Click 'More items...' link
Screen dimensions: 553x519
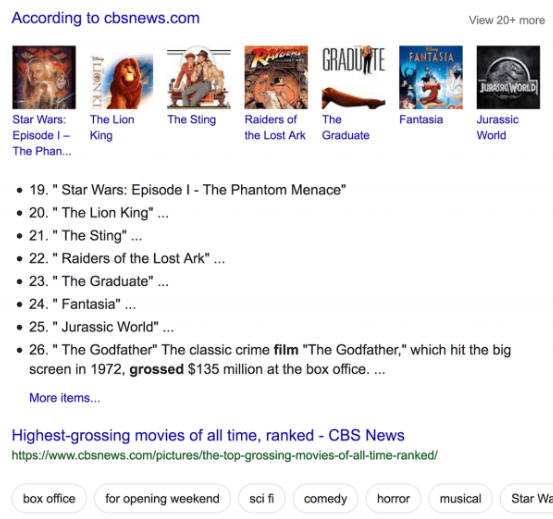[x=65, y=398]
